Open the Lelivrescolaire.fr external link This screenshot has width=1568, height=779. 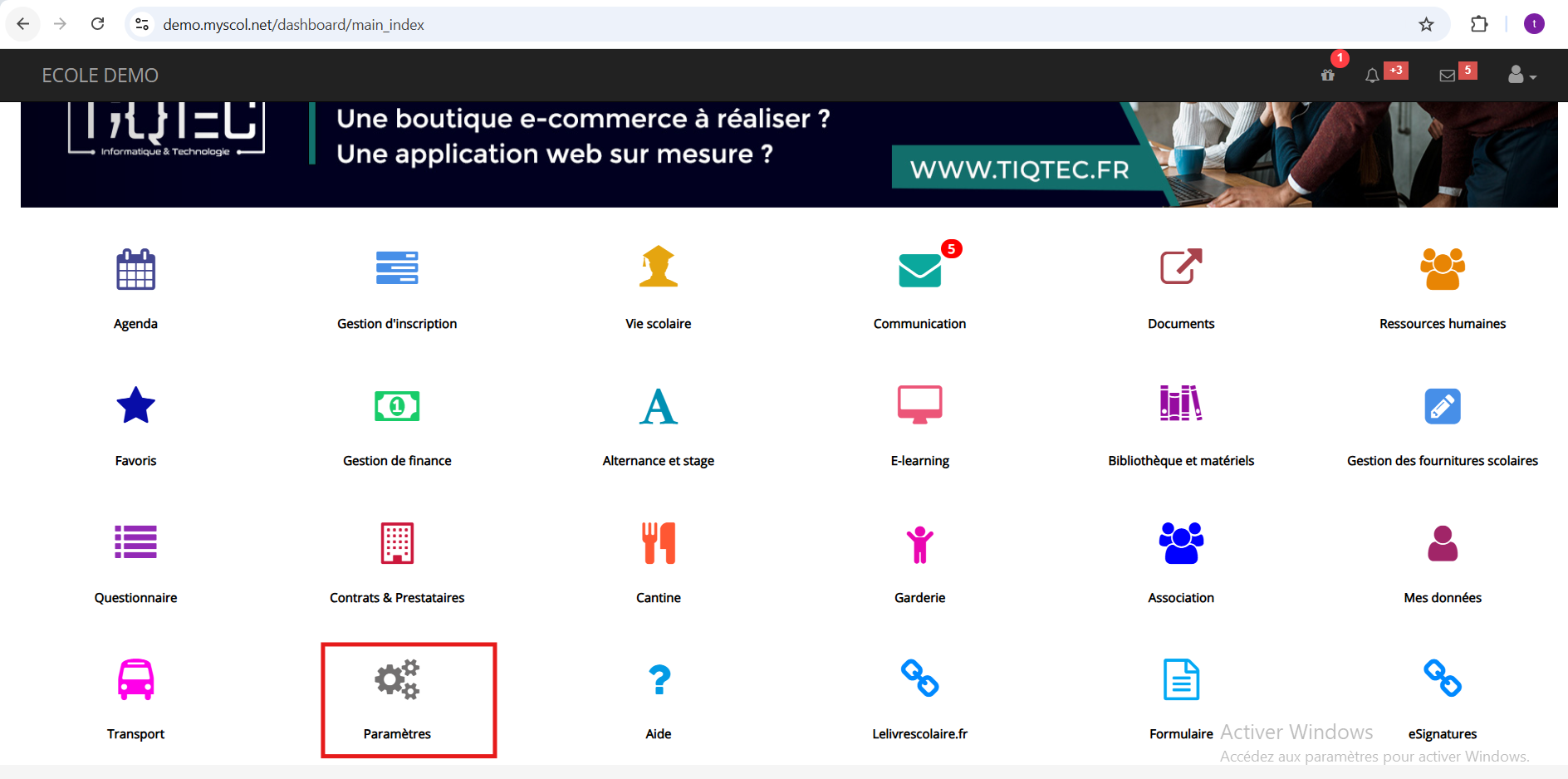point(919,679)
